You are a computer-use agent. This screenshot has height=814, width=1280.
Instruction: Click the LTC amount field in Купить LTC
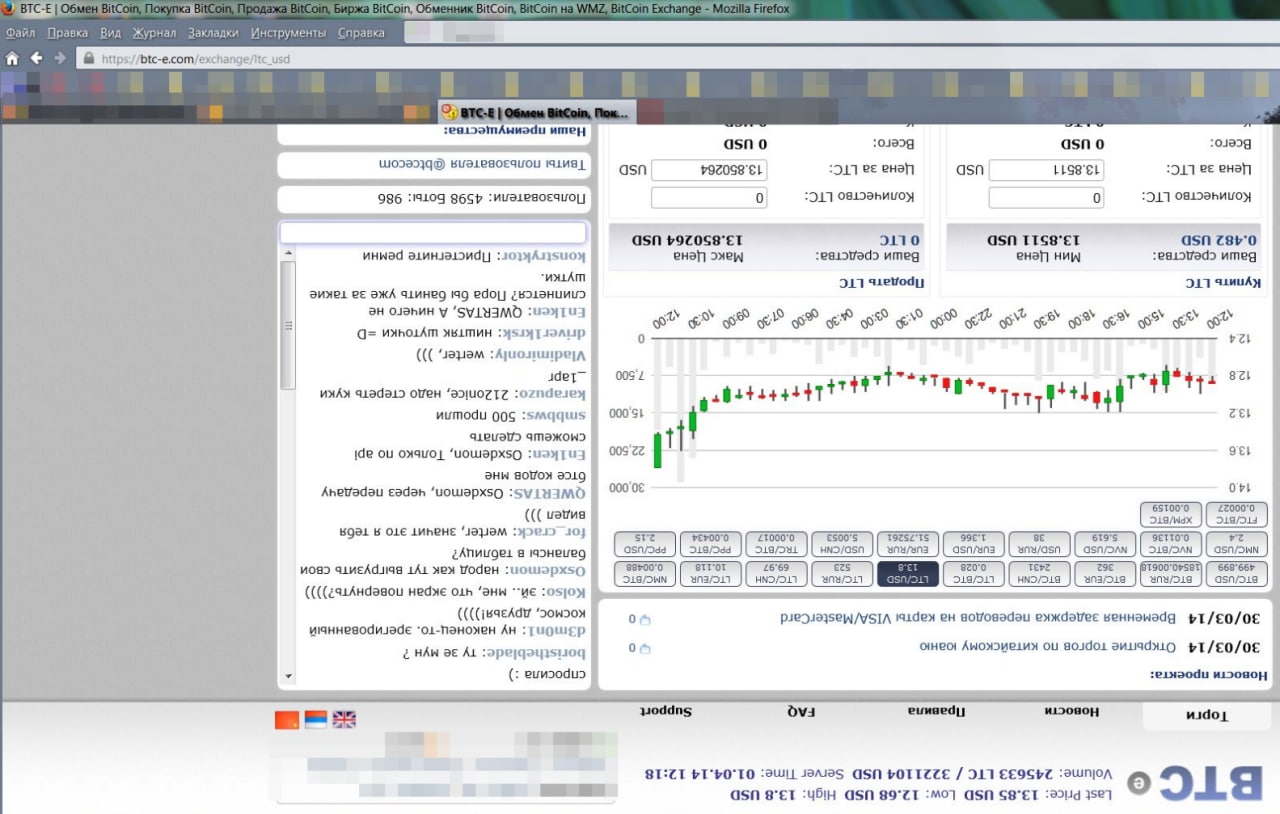point(1047,198)
